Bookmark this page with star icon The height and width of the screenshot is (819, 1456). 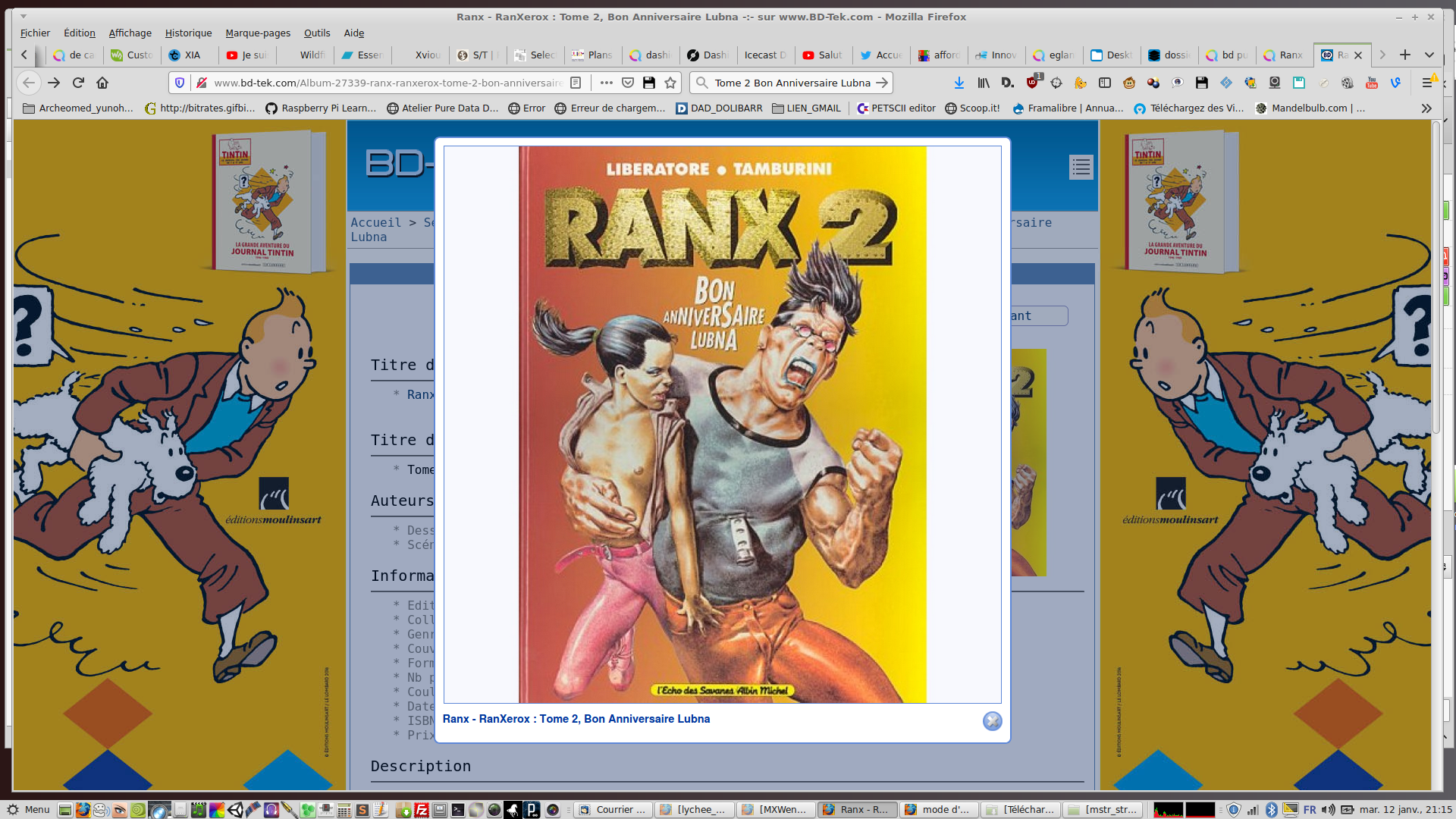pos(670,83)
